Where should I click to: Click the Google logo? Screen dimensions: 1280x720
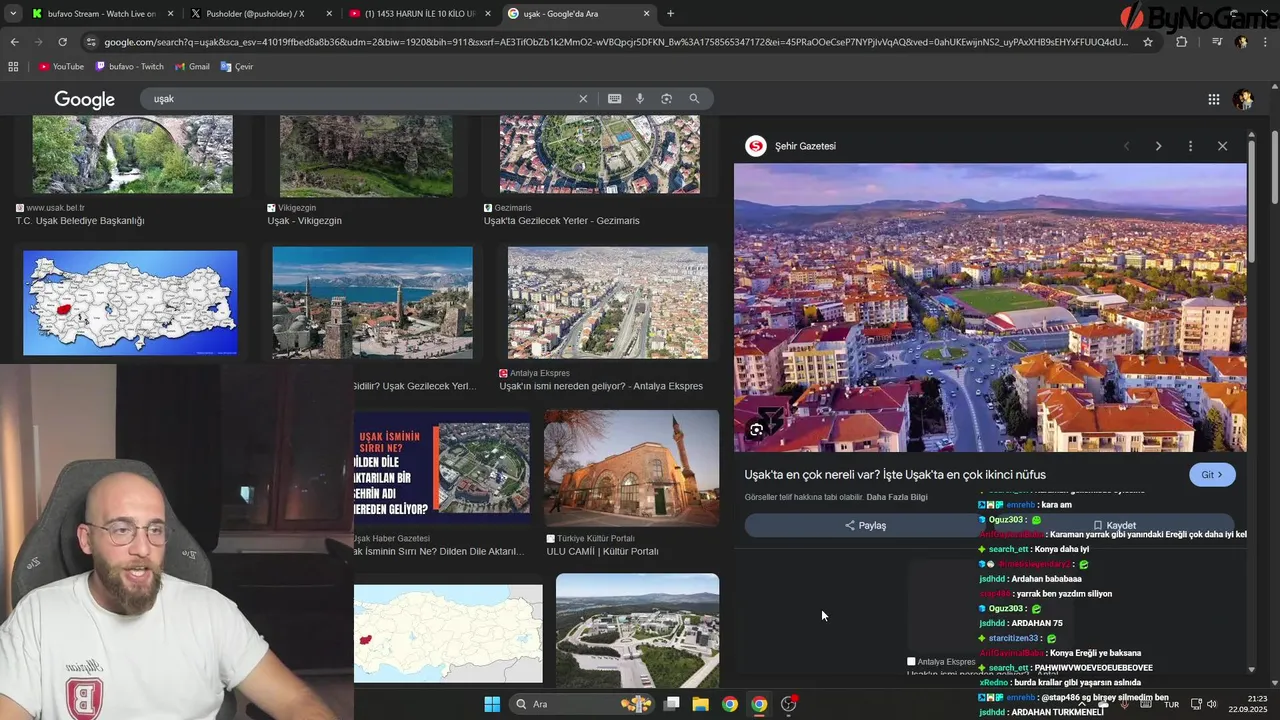pyautogui.click(x=85, y=99)
